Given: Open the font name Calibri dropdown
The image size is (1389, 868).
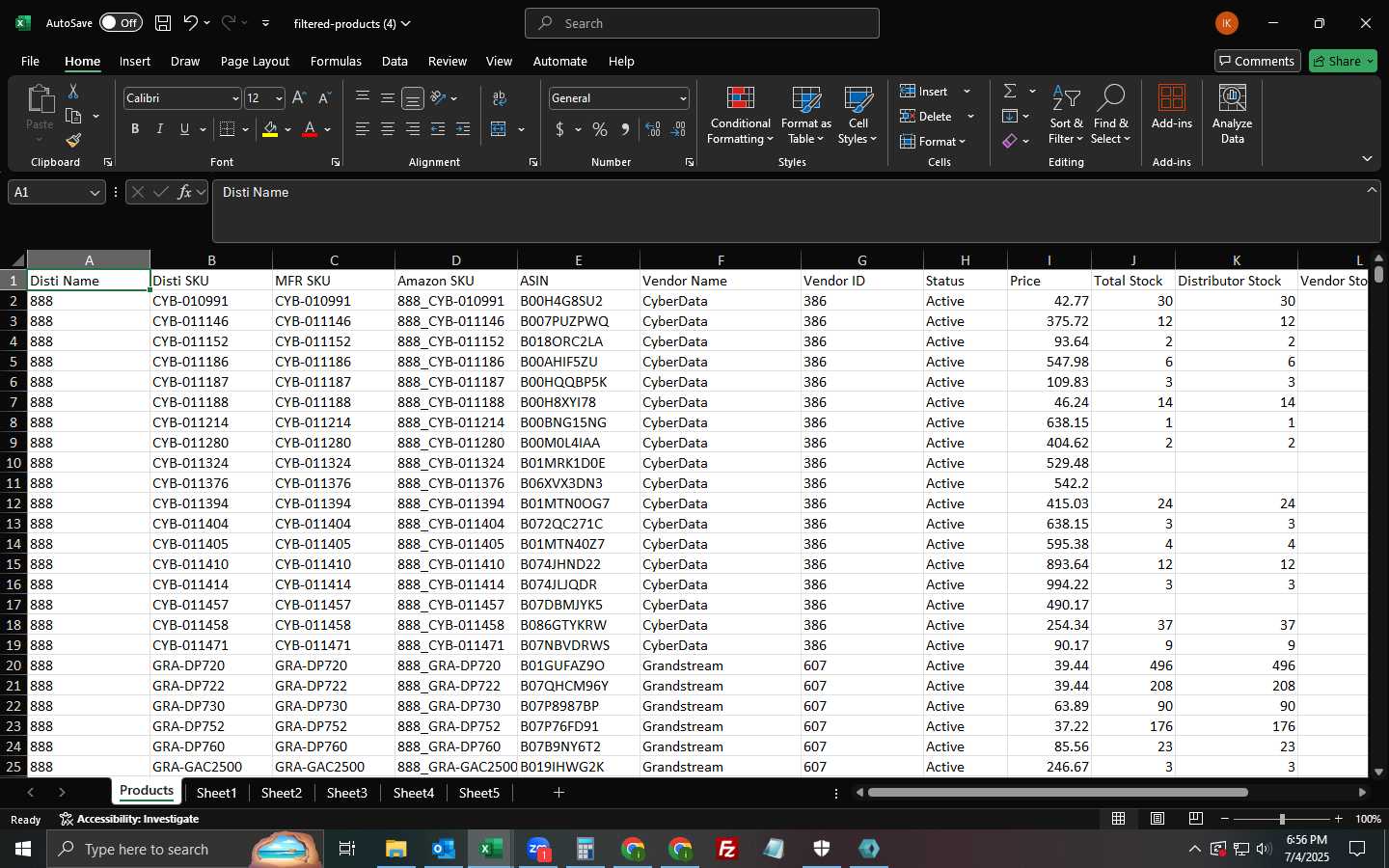Looking at the screenshot, I should coord(235,98).
